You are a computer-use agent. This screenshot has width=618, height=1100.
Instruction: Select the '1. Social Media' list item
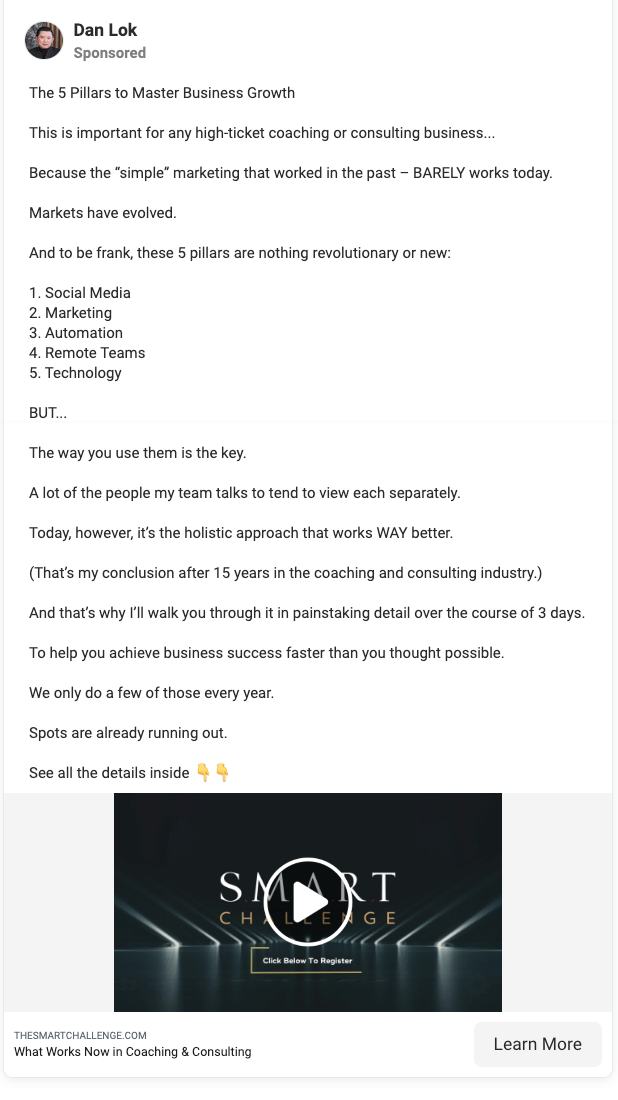click(80, 293)
